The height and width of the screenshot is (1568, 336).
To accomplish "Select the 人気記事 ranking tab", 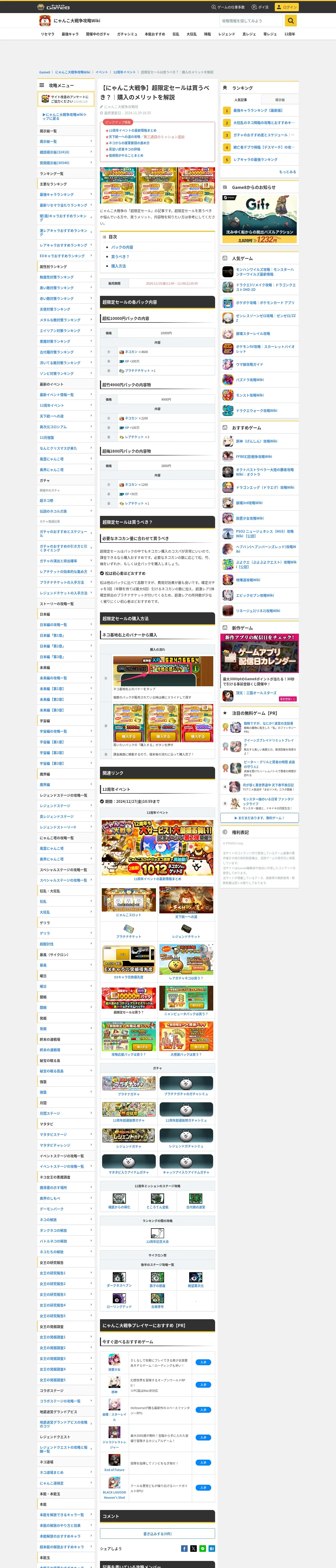I will click(241, 100).
